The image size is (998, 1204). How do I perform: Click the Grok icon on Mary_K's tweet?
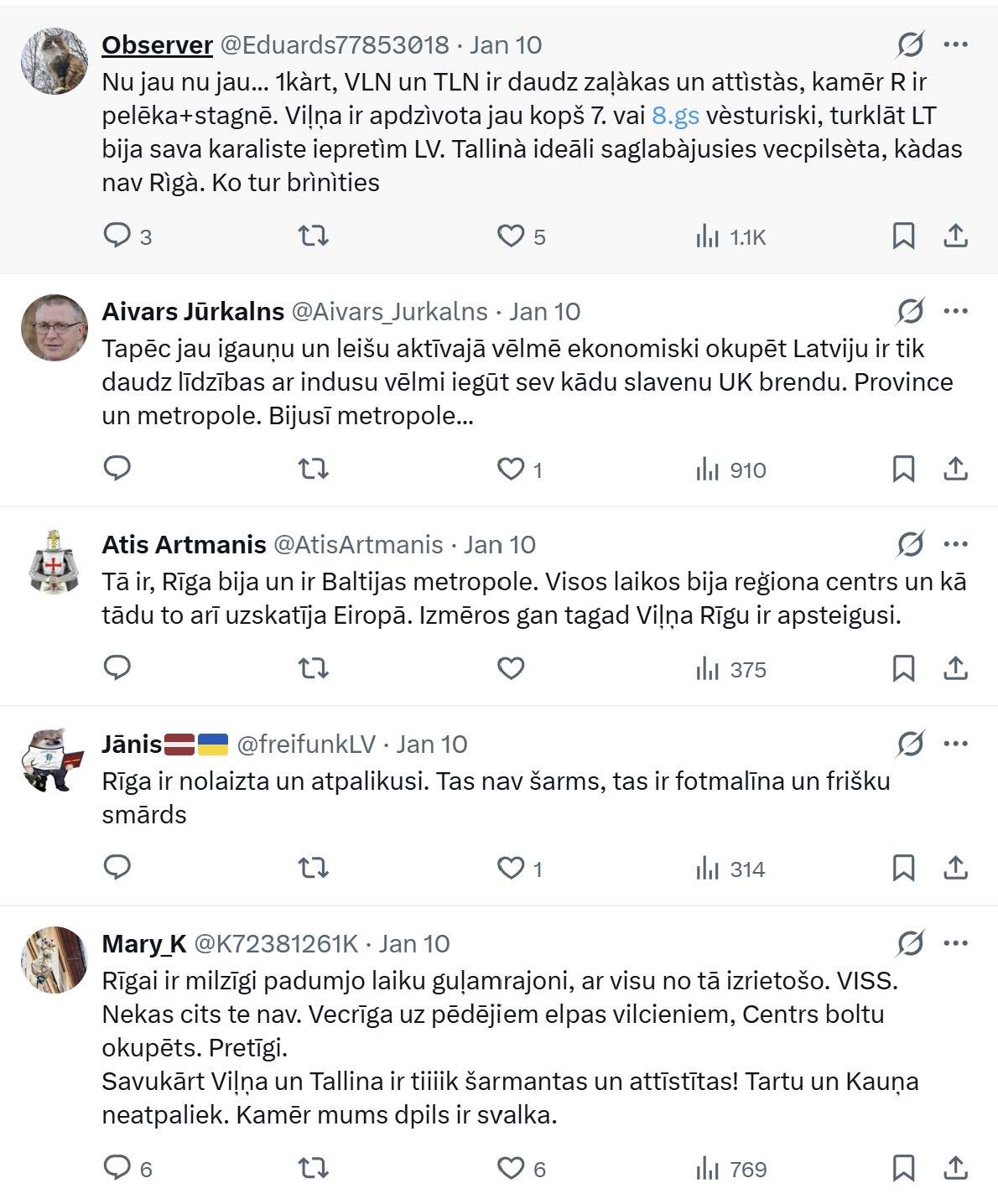coord(909,943)
